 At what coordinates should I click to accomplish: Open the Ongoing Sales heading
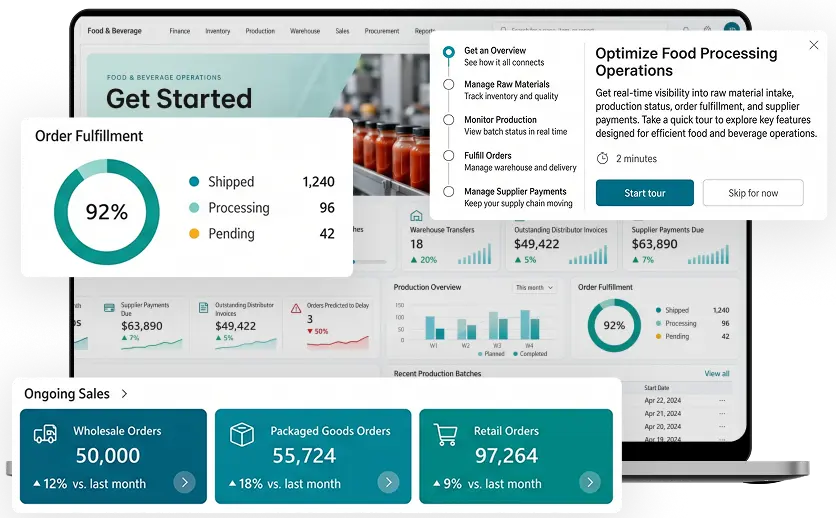(x=67, y=394)
